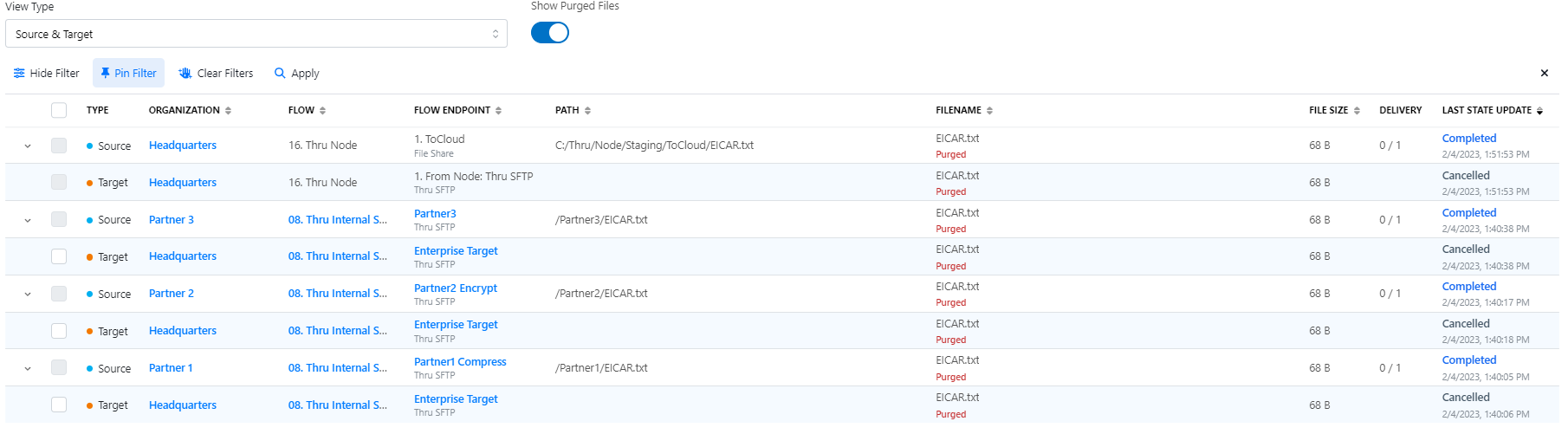Screen dimensions: 1568x434
Task: Close the filter panel with X
Action: [1544, 74]
